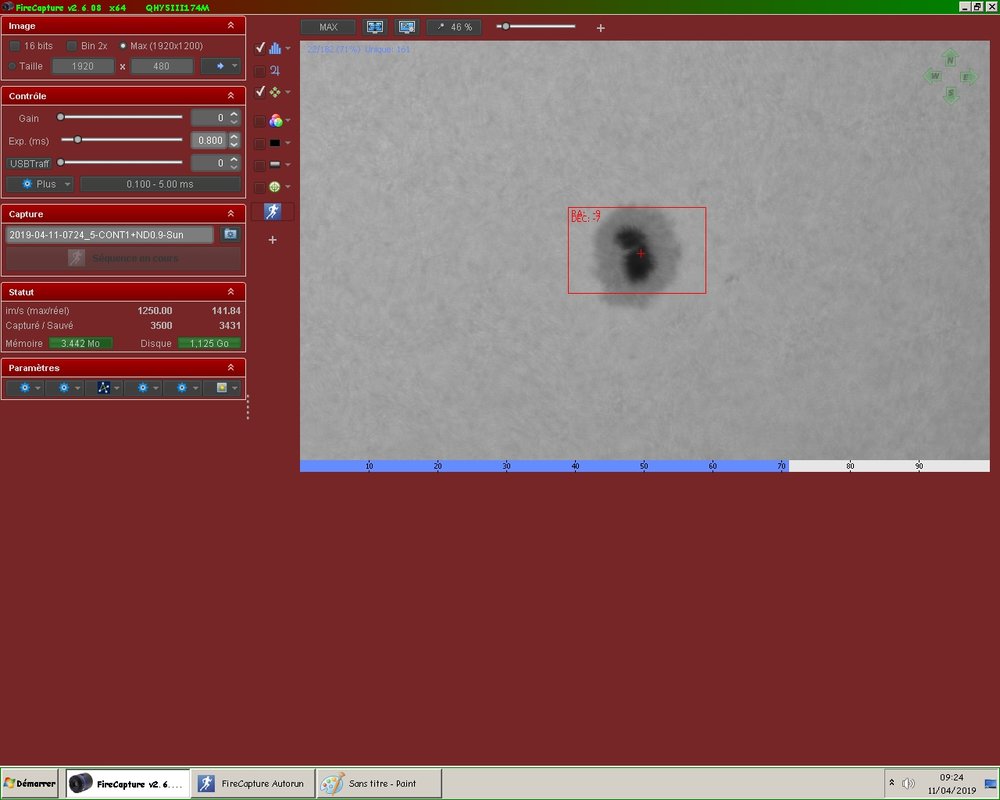This screenshot has width=1000, height=800.
Task: Select the Taille radio button
Action: [x=12, y=66]
